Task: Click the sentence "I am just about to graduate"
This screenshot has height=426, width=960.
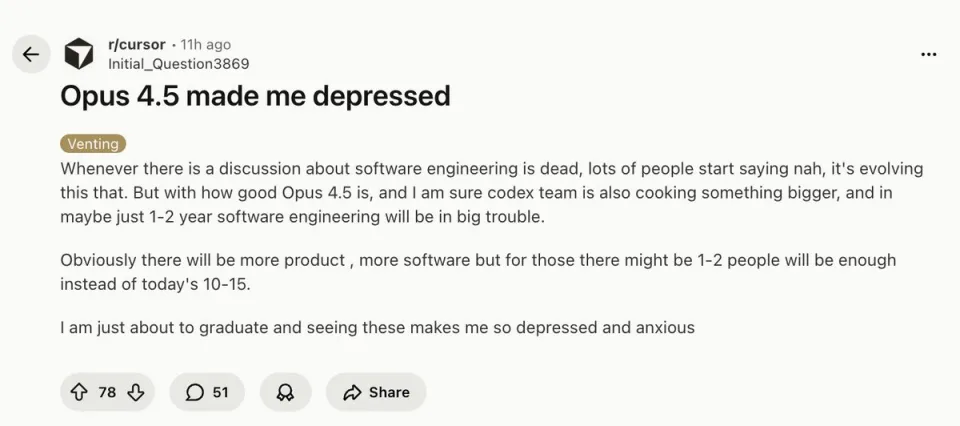Action: point(377,327)
